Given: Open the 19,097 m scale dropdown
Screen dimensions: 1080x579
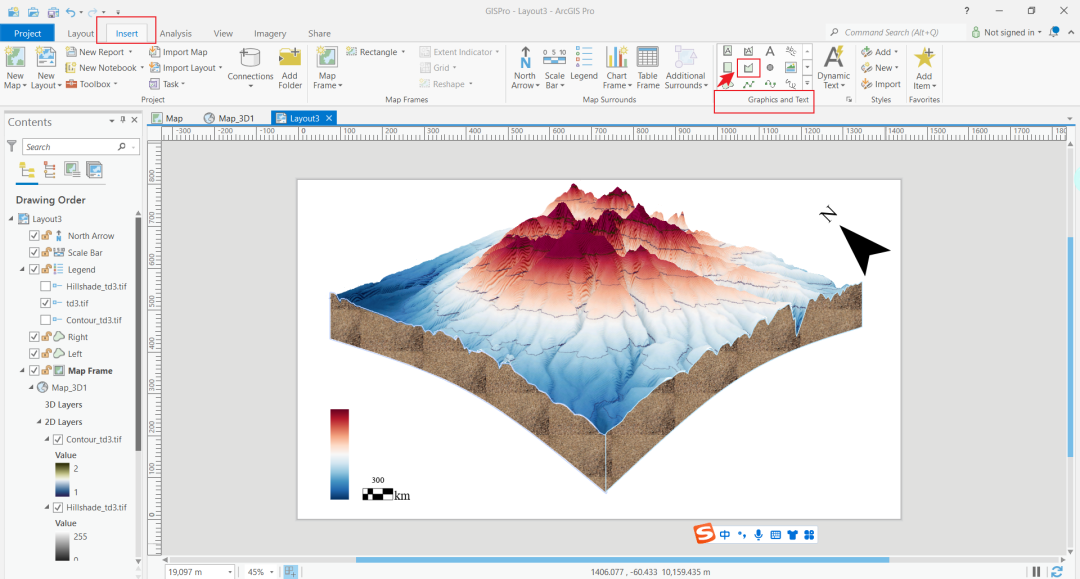Looking at the screenshot, I should (x=230, y=572).
